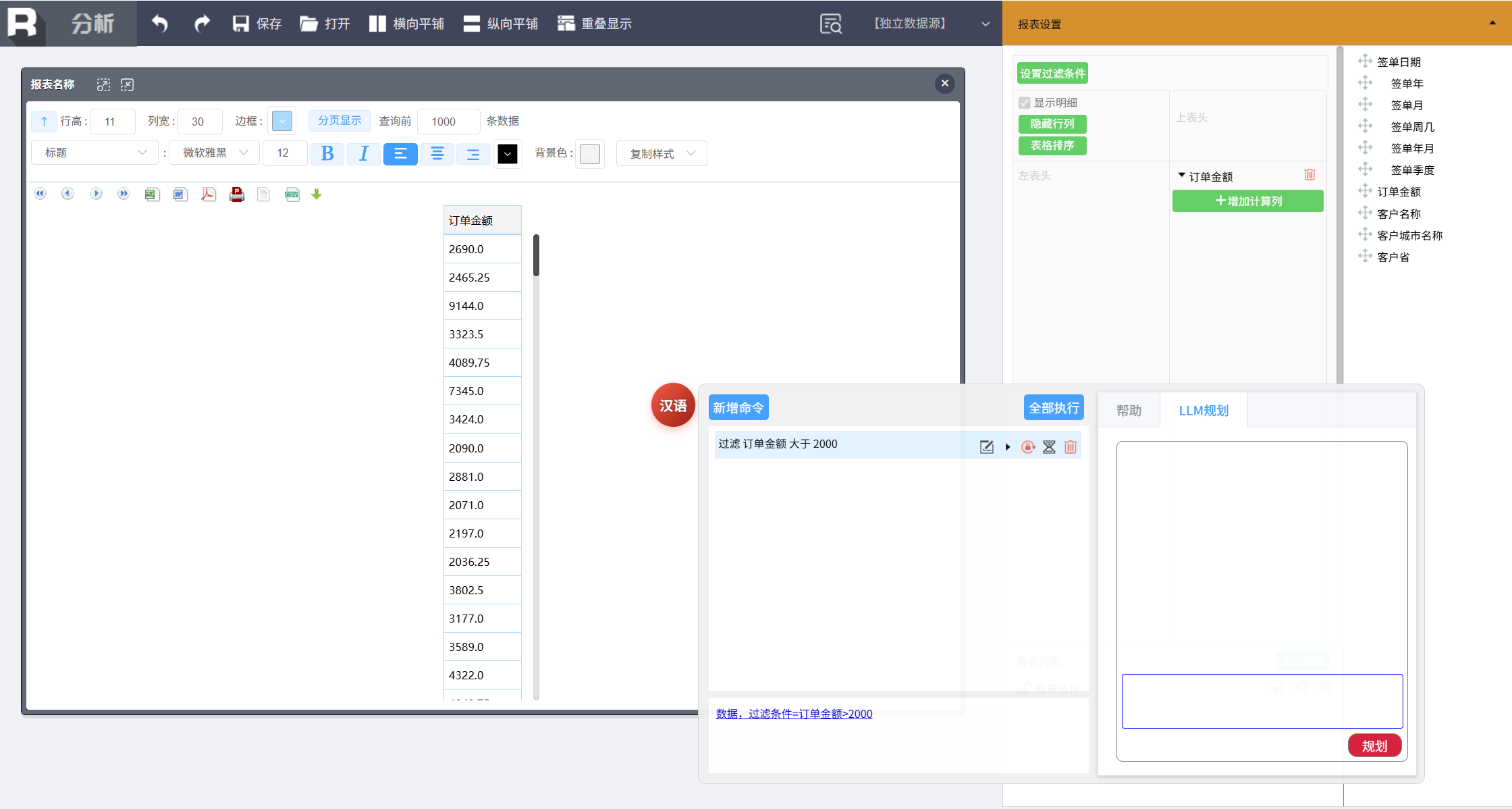Screen dimensions: 1512x809
Task: Toggle bold formatting button
Action: click(x=327, y=153)
